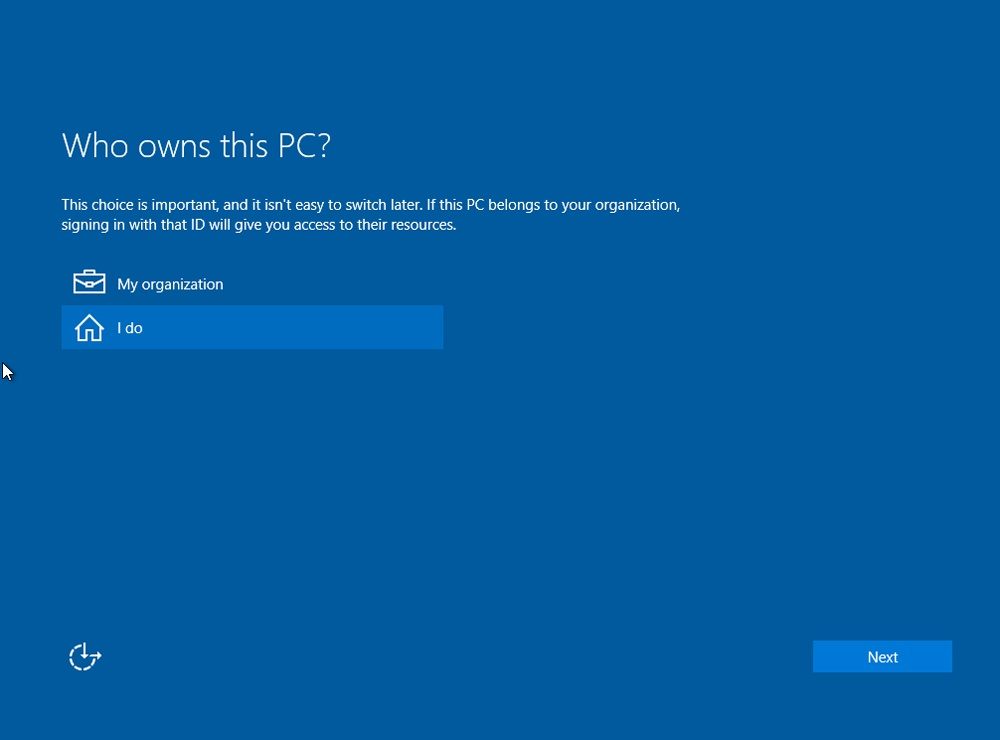Click the house icon beside I do
1000x740 pixels.
(89, 328)
